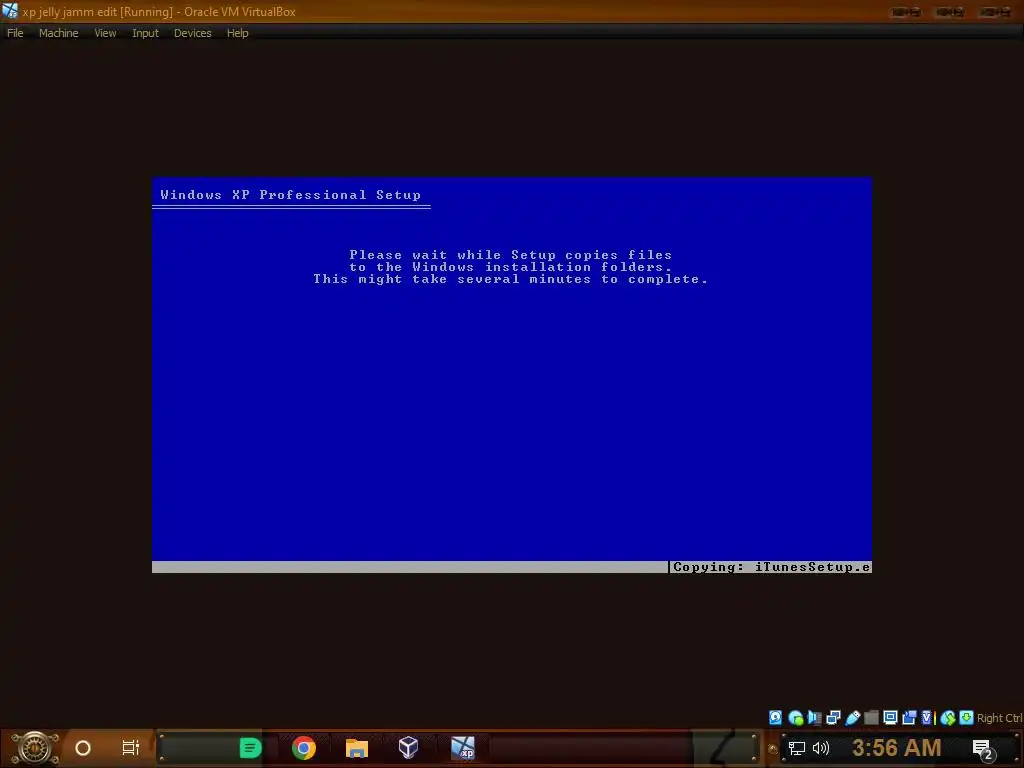Viewport: 1024px width, 768px height.
Task: Click the optical disk status icon
Action: click(795, 718)
